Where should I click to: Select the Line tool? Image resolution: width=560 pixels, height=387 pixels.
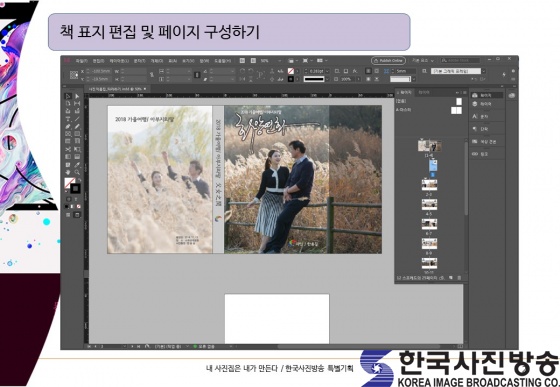click(77, 119)
